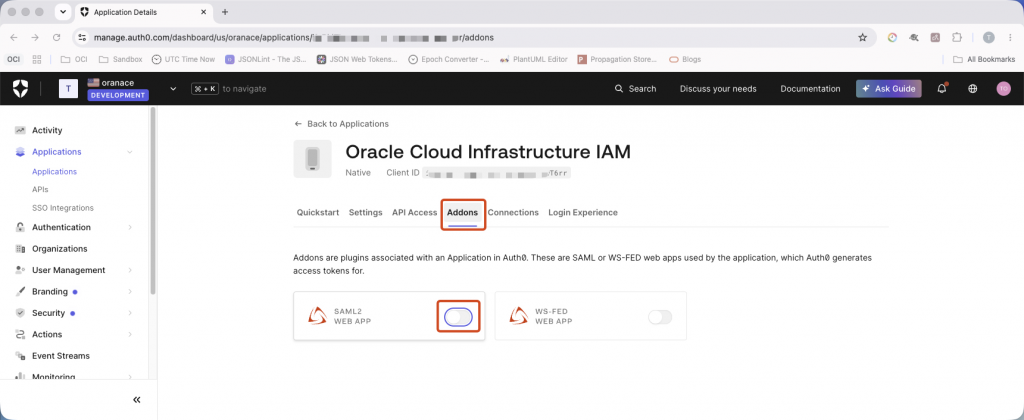Click the sidebar vertical scrollbar
This screenshot has width=1024, height=420.
[x=152, y=201]
